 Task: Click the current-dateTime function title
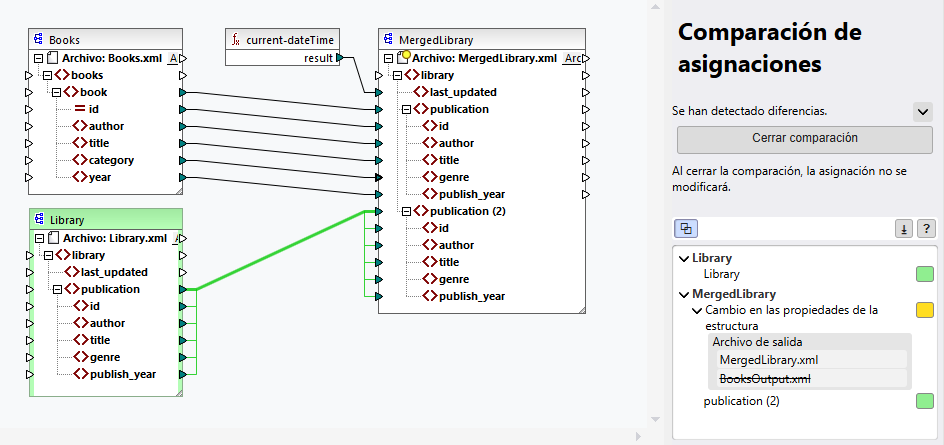(x=290, y=40)
